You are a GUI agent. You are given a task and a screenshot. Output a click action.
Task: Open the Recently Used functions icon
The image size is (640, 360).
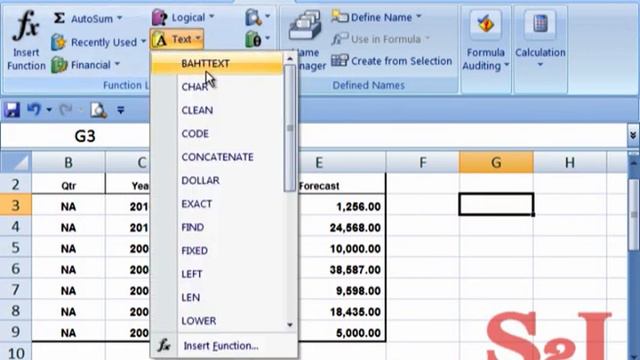click(x=59, y=42)
